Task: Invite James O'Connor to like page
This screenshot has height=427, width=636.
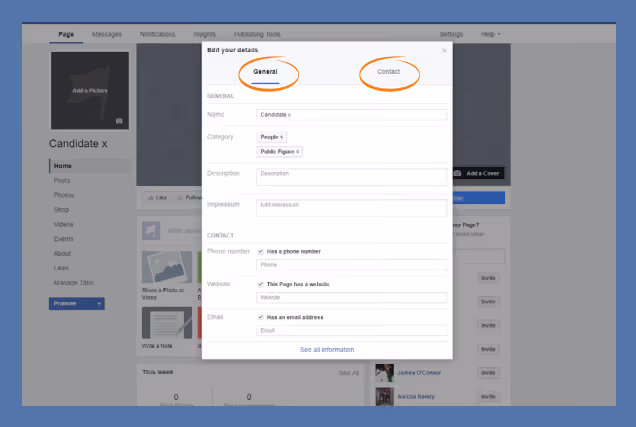Action: point(488,373)
